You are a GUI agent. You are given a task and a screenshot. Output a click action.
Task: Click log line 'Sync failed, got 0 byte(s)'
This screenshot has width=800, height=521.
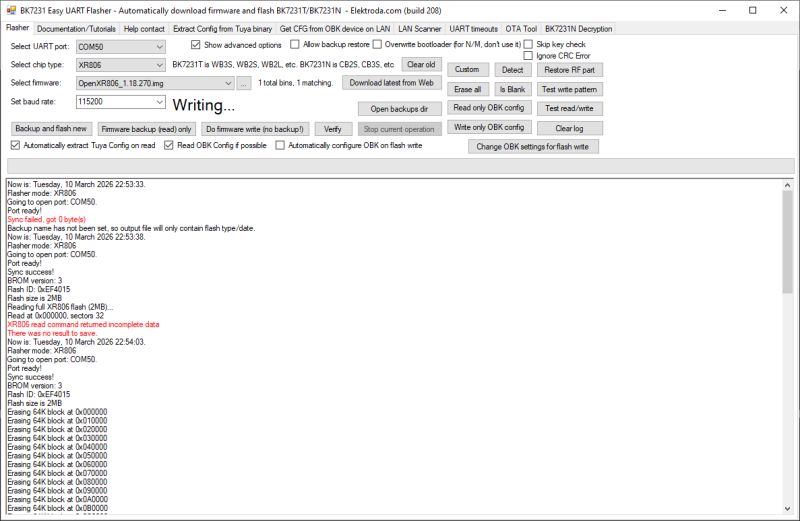pyautogui.click(x=46, y=219)
